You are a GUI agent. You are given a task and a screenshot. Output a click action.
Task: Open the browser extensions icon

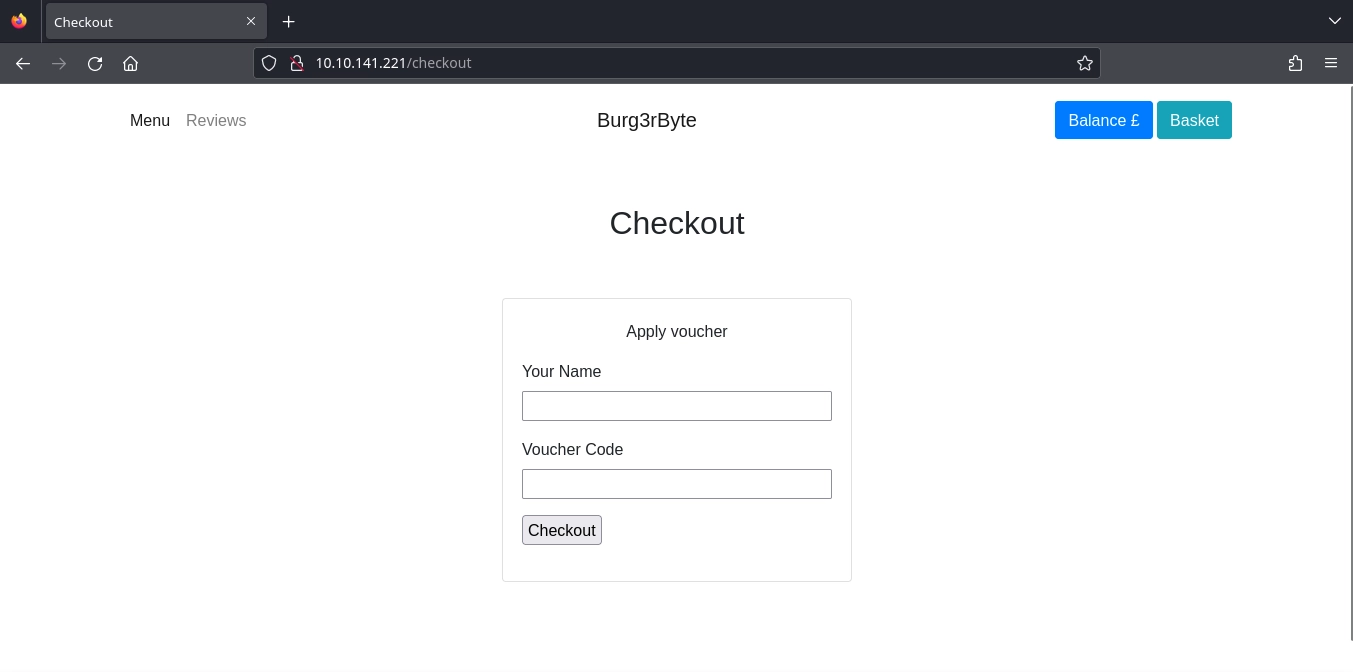point(1295,63)
